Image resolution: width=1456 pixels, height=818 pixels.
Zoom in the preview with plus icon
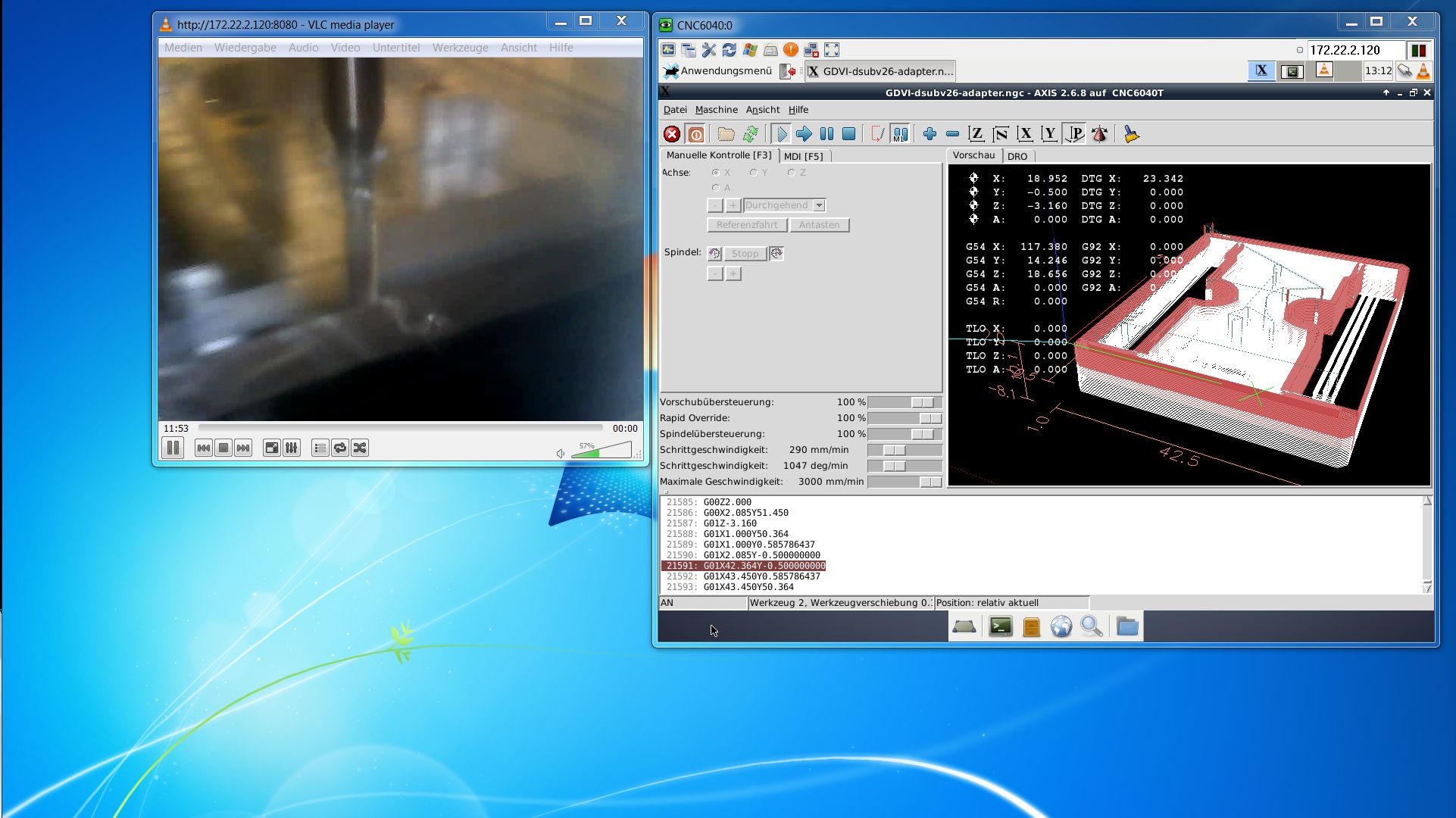pyautogui.click(x=930, y=134)
